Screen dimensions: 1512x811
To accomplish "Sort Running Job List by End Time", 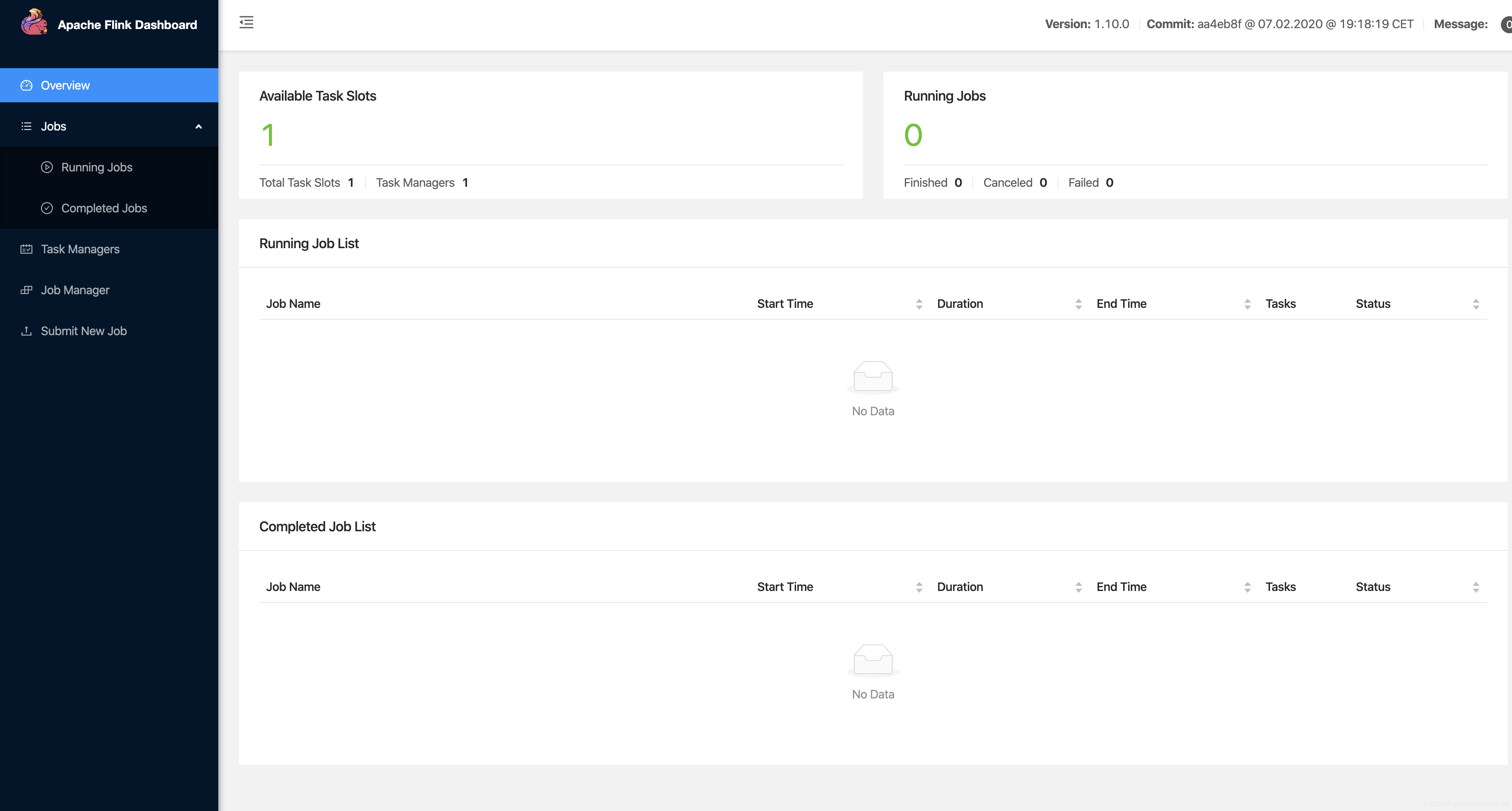I will click(x=1247, y=304).
